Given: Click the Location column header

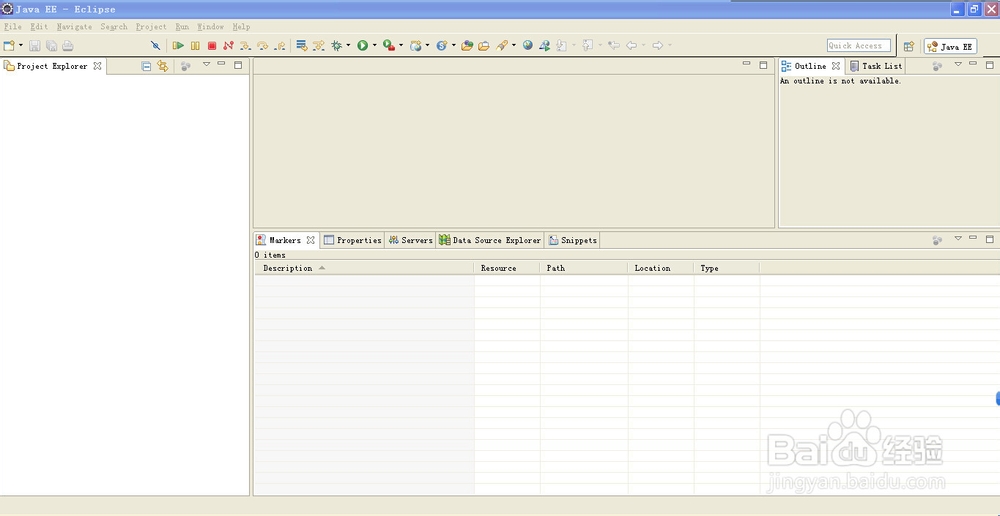Looking at the screenshot, I should [x=661, y=269].
